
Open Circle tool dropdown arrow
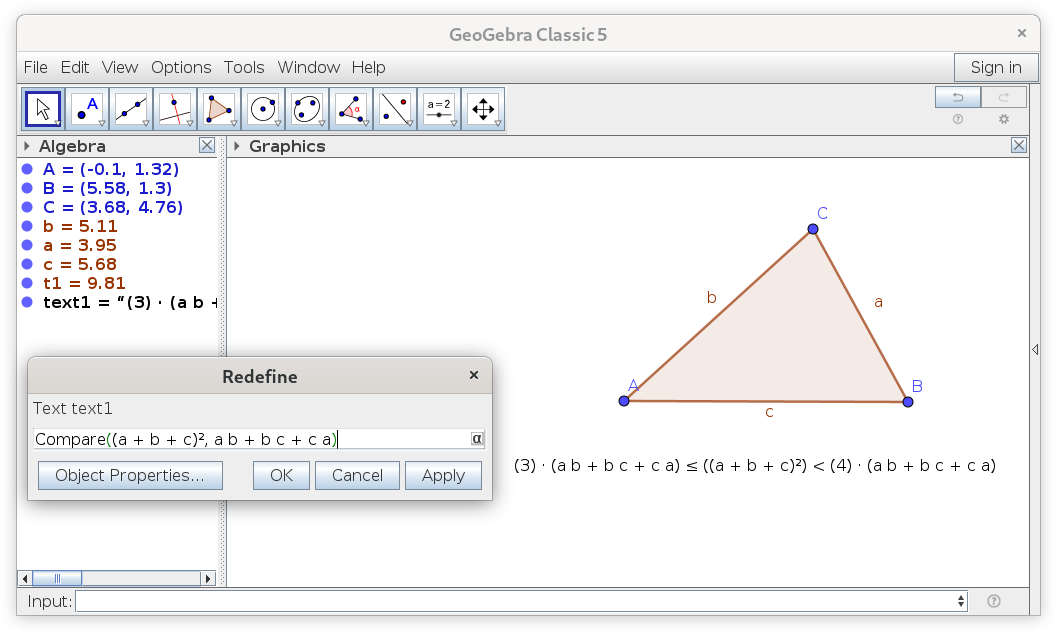coord(277,123)
